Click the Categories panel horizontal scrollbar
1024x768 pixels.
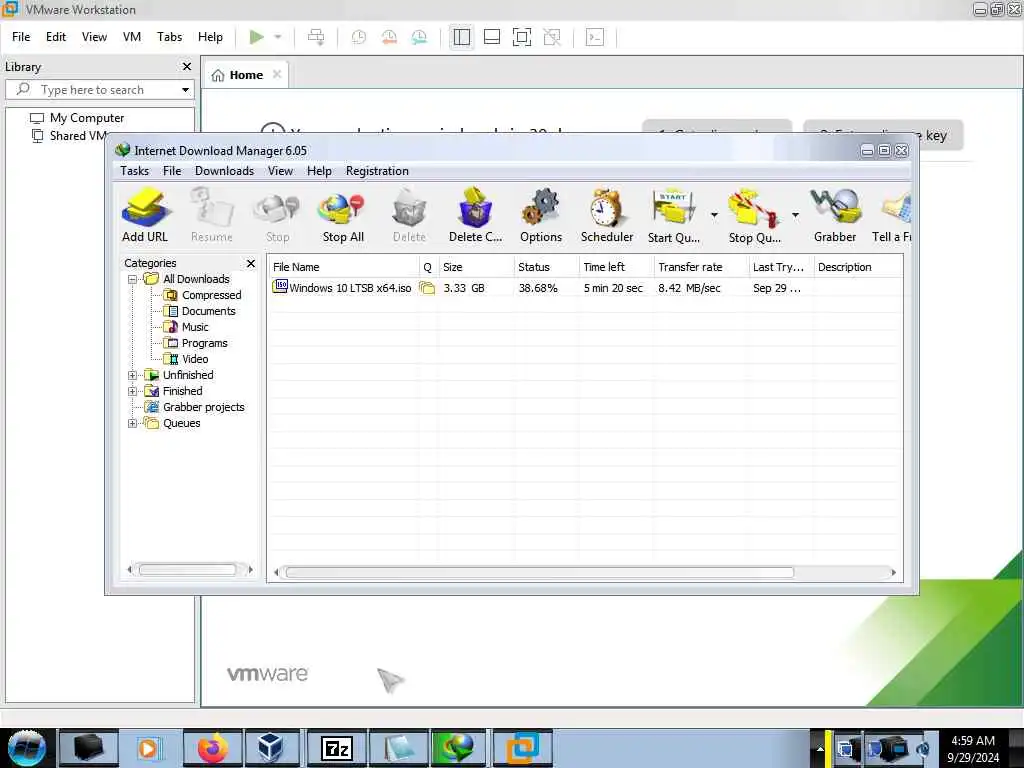pyautogui.click(x=187, y=570)
